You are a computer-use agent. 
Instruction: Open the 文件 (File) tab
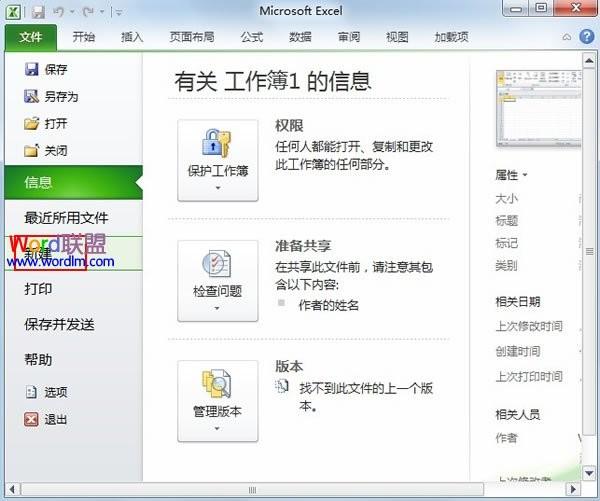(31, 37)
